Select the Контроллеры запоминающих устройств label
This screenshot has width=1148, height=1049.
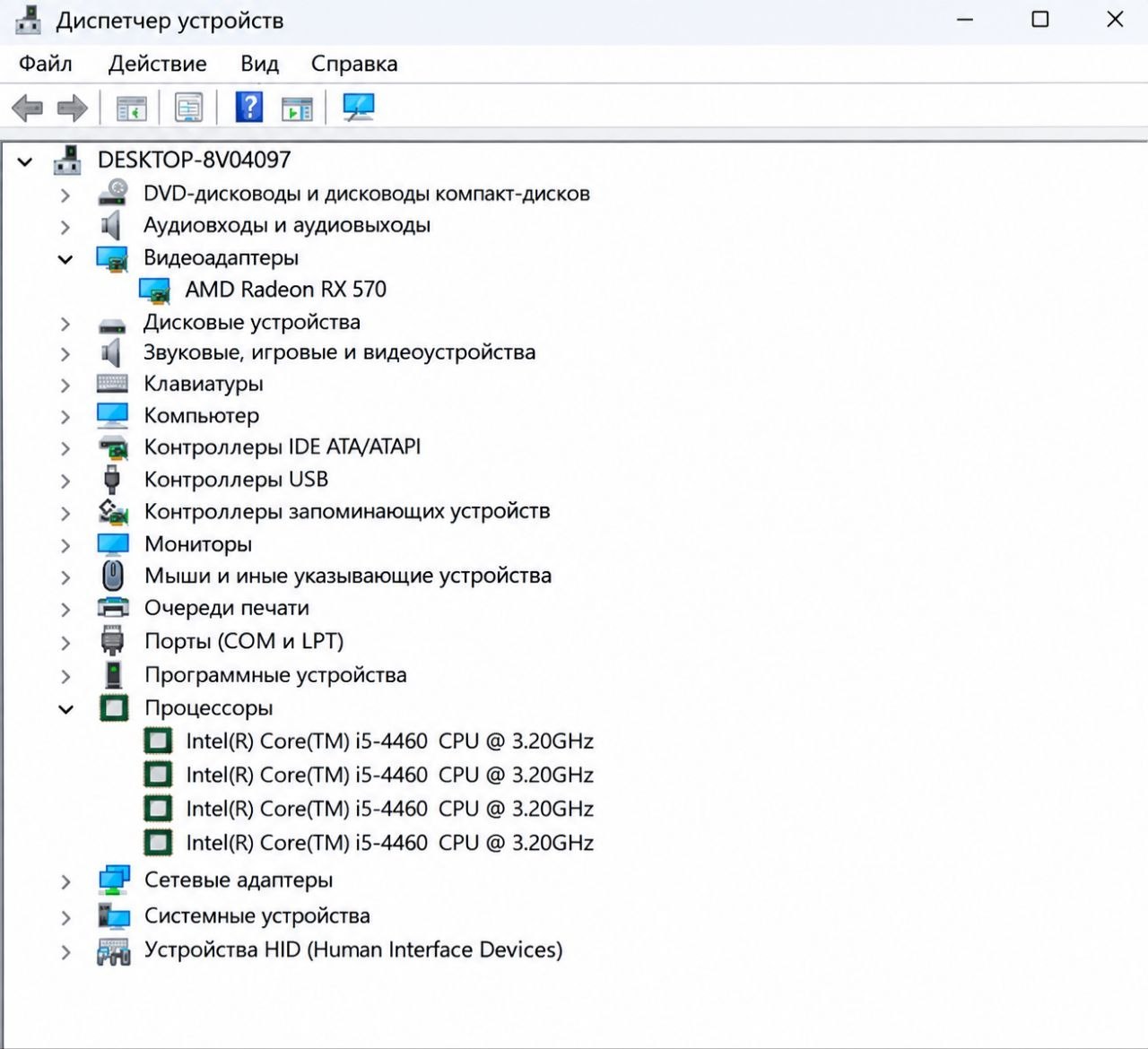click(347, 511)
